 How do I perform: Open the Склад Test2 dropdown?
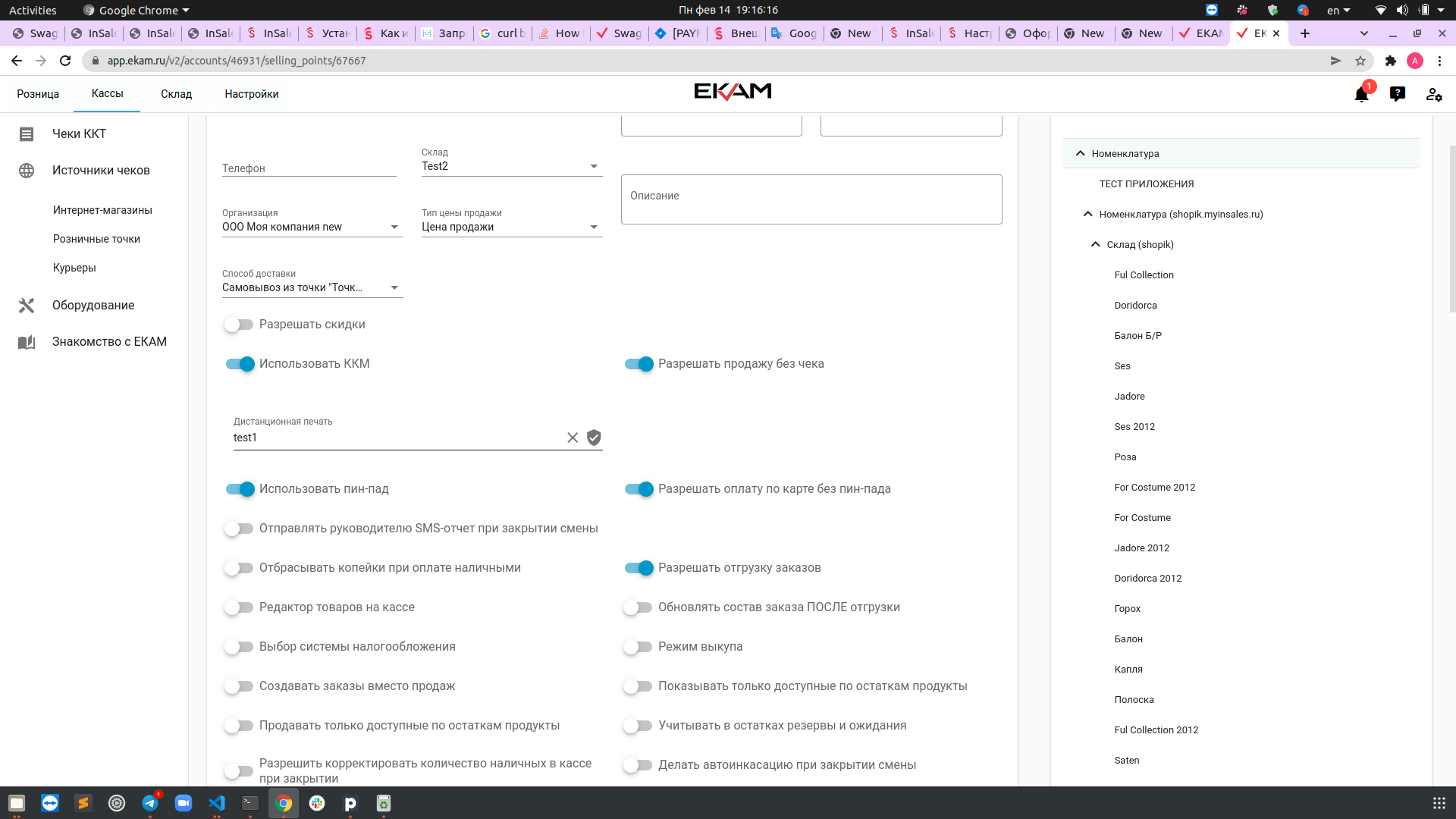512,166
